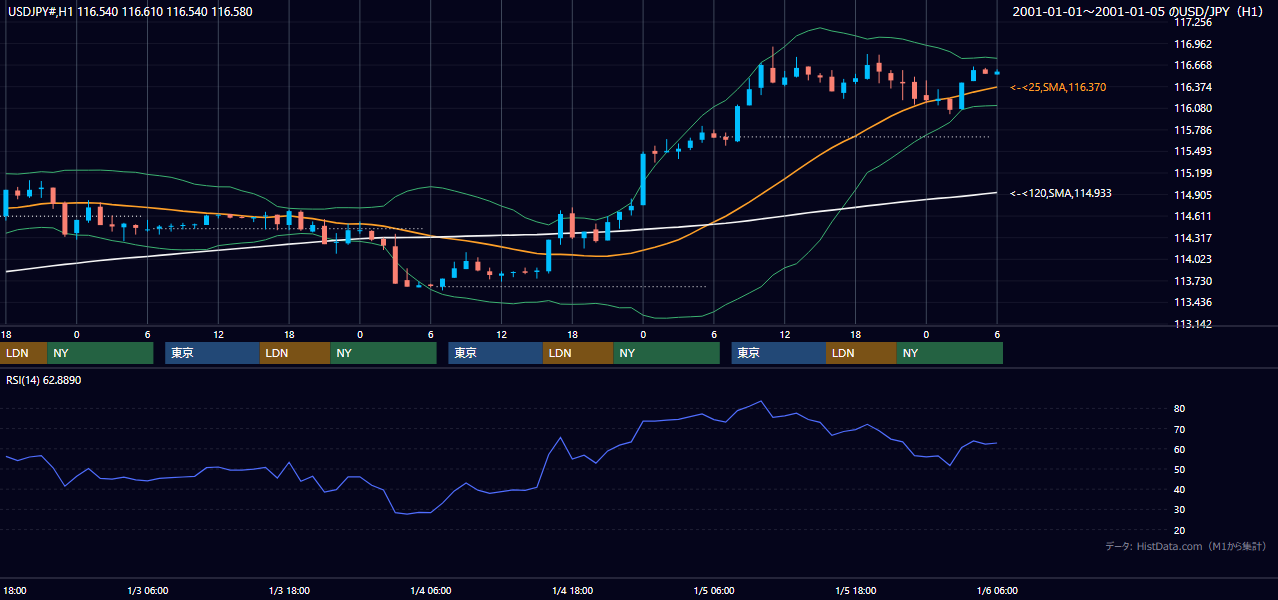Click the 1/4 06:00 time axis label
The image size is (1278, 600).
(x=431, y=590)
